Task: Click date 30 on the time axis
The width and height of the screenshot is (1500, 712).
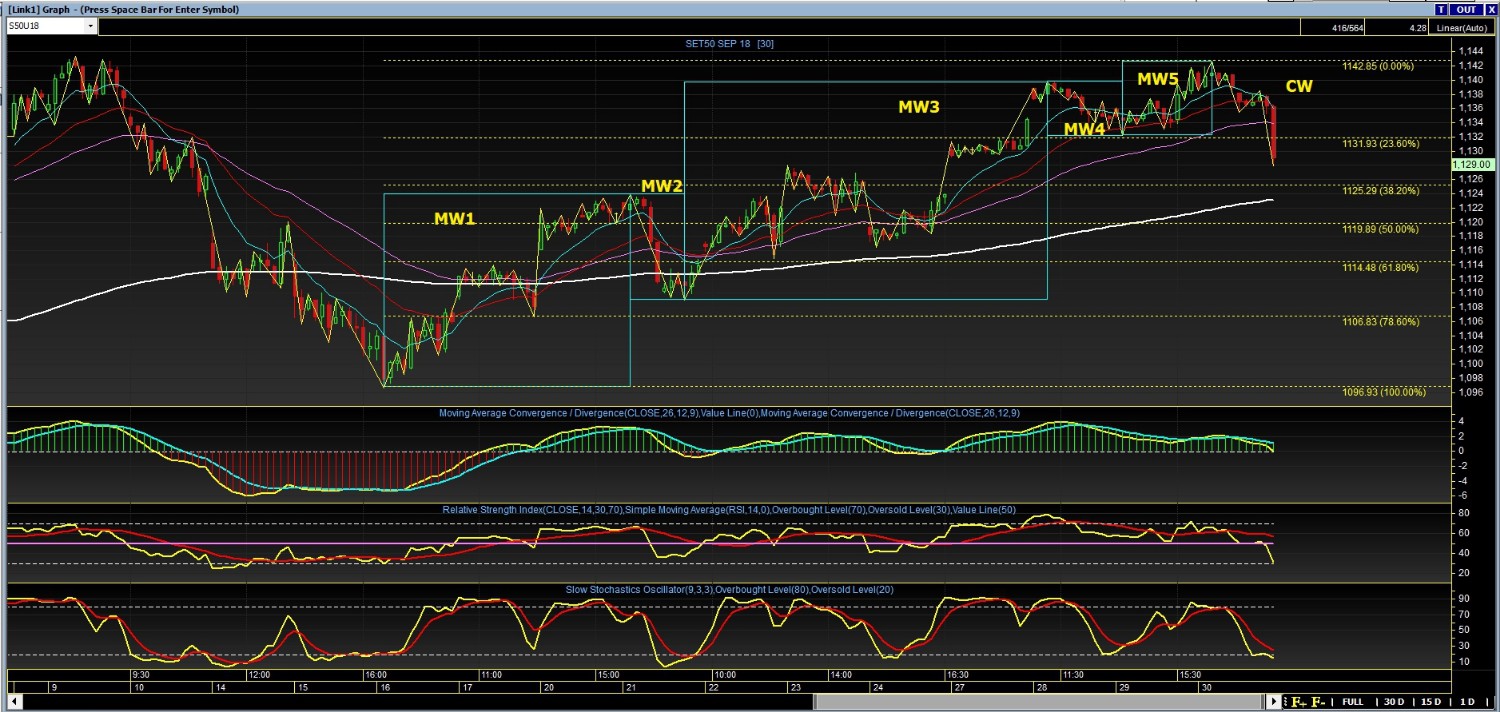Action: click(x=1207, y=688)
